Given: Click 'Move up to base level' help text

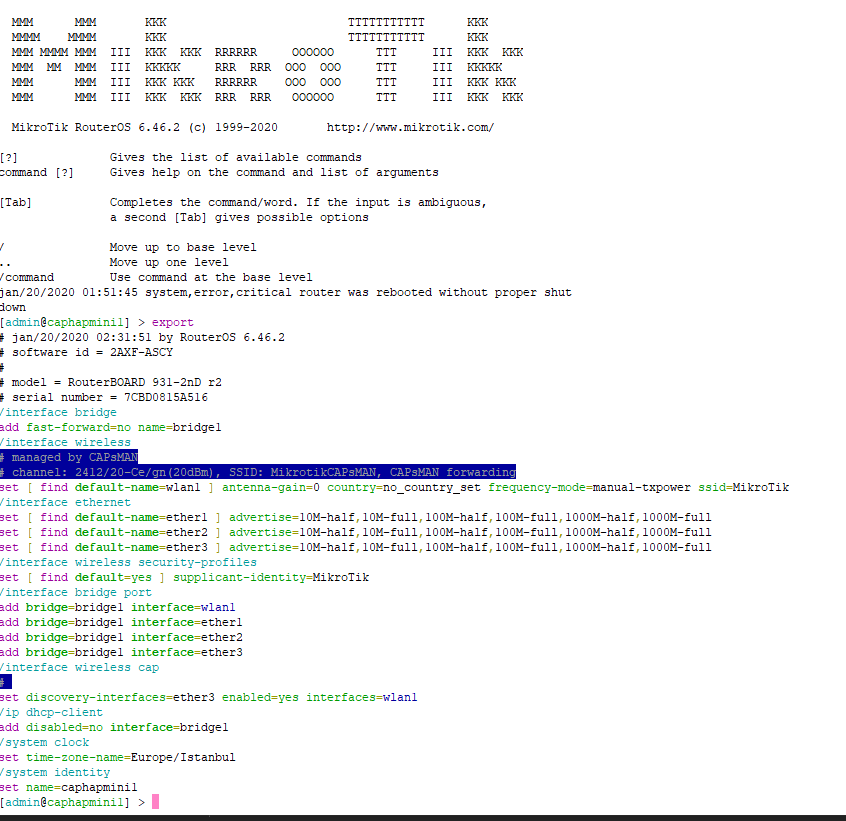Looking at the screenshot, I should click(183, 247).
